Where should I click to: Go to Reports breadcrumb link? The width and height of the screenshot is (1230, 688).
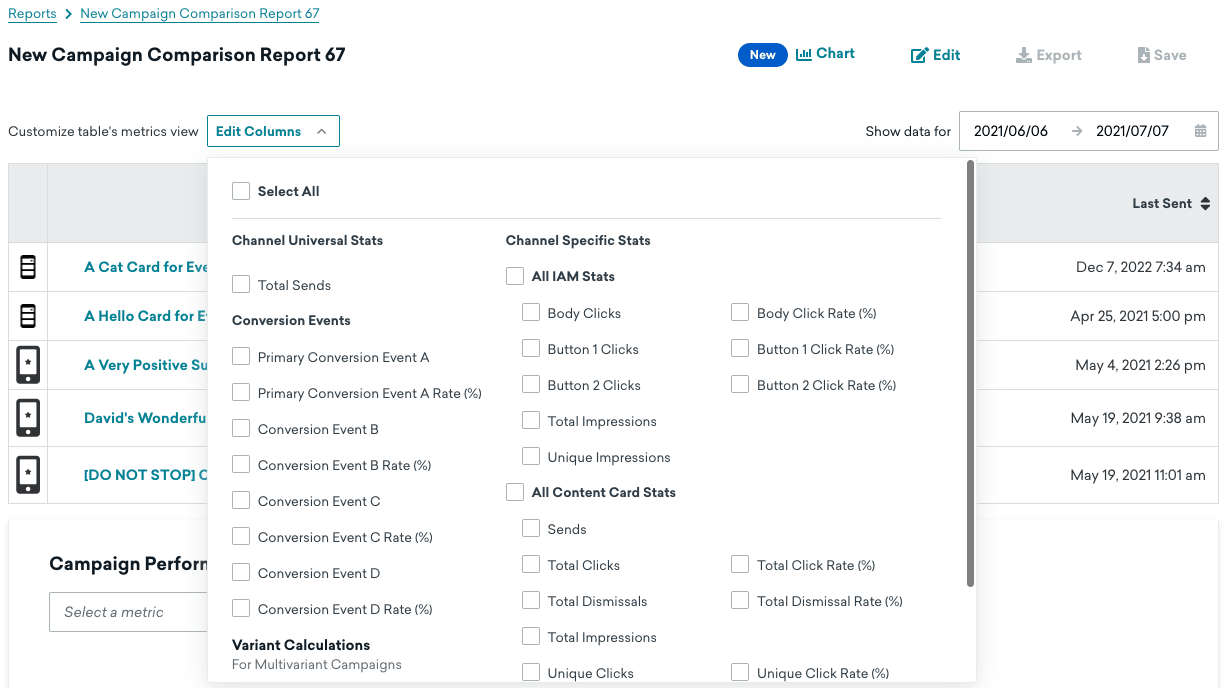(x=32, y=14)
